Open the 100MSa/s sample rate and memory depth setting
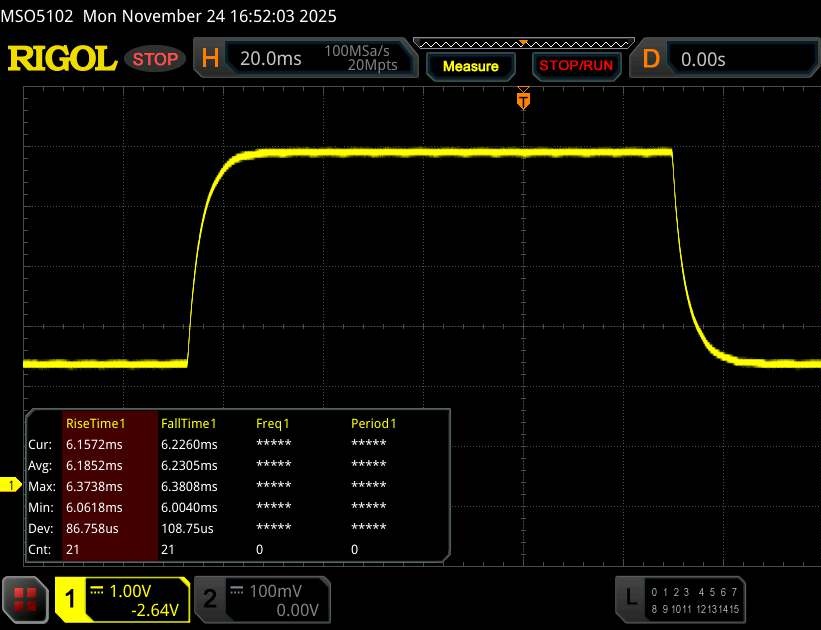Viewport: 821px width, 630px height. tap(360, 58)
